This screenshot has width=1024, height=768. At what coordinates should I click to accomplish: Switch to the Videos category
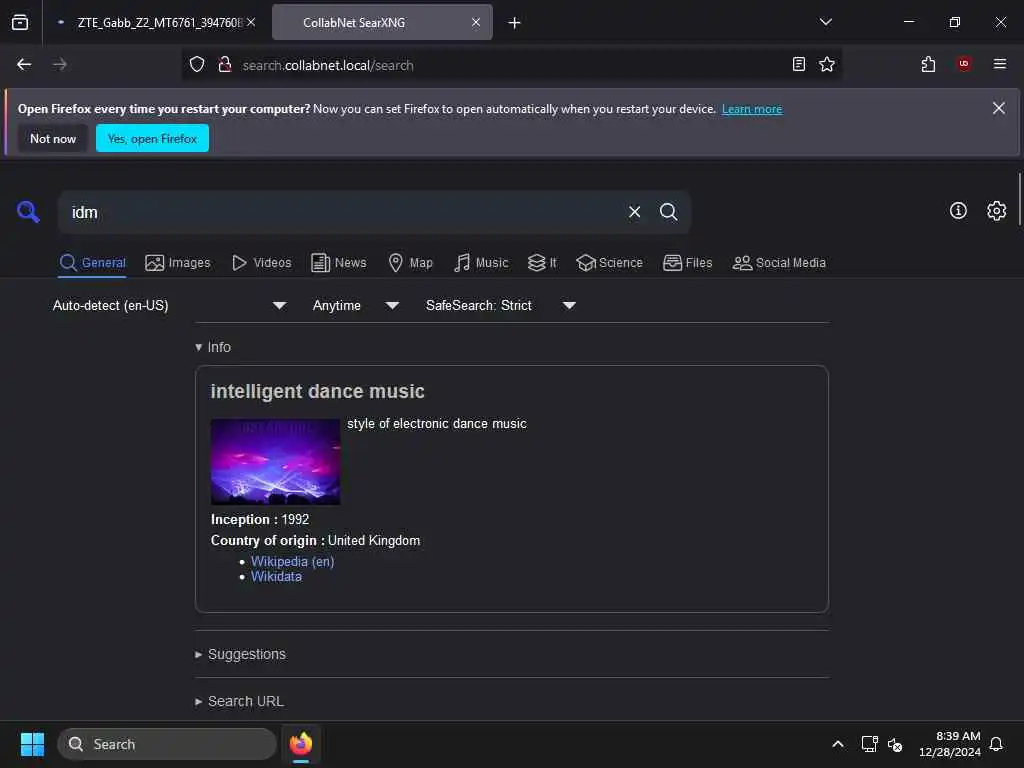pyautogui.click(x=262, y=263)
